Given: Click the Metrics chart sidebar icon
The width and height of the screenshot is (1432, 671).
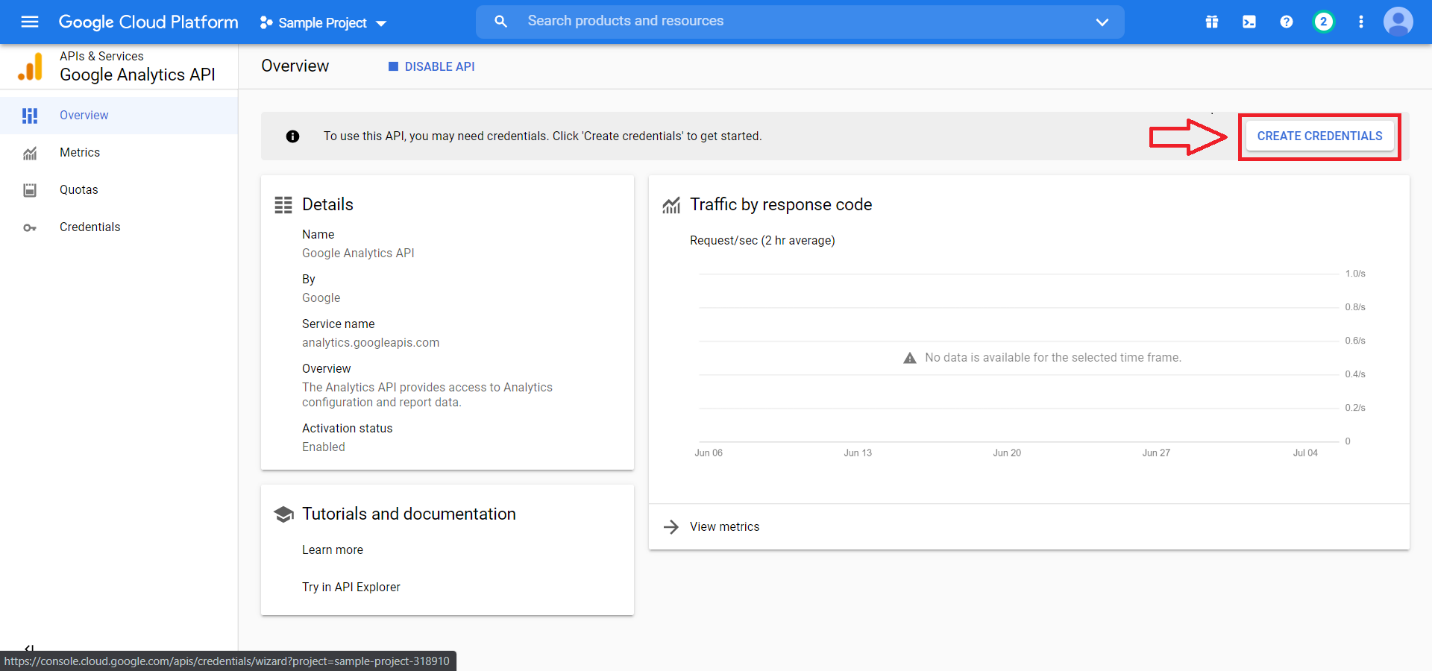Looking at the screenshot, I should point(30,153).
